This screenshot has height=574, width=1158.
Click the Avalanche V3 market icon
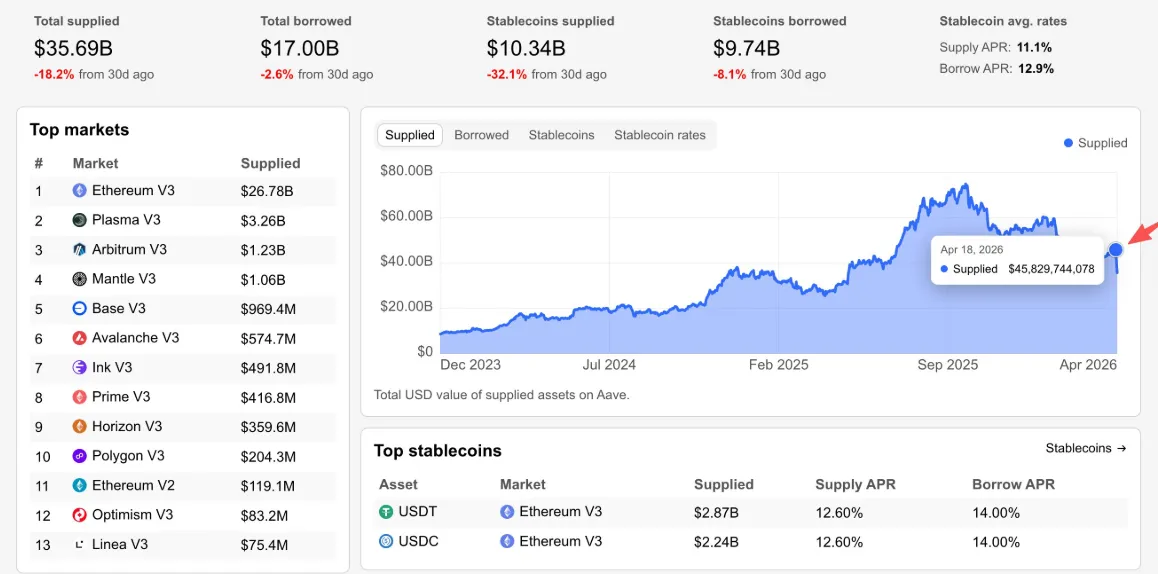(x=80, y=338)
